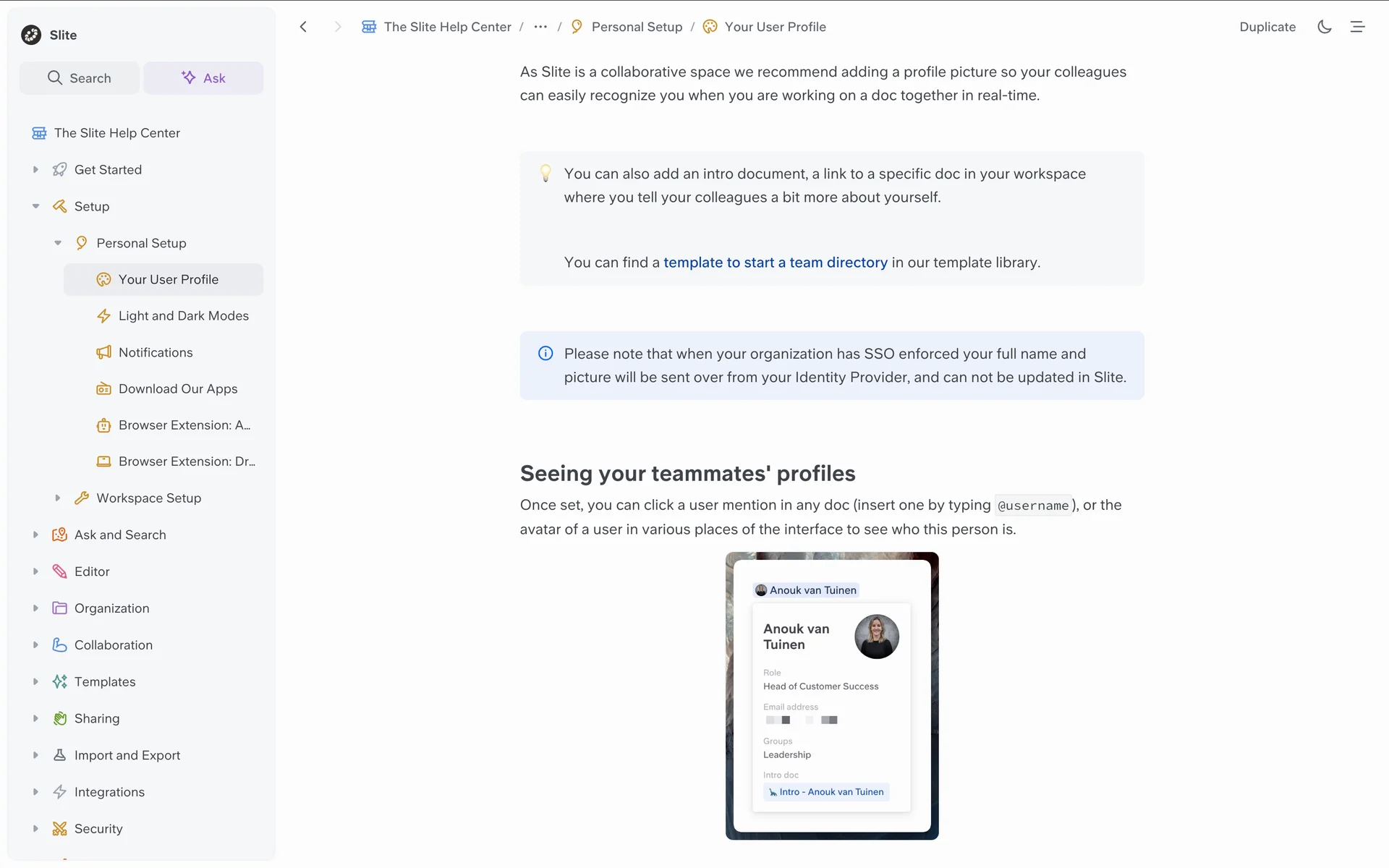This screenshot has width=1389, height=868.
Task: Click the Ask sparkle button
Action: tap(203, 78)
